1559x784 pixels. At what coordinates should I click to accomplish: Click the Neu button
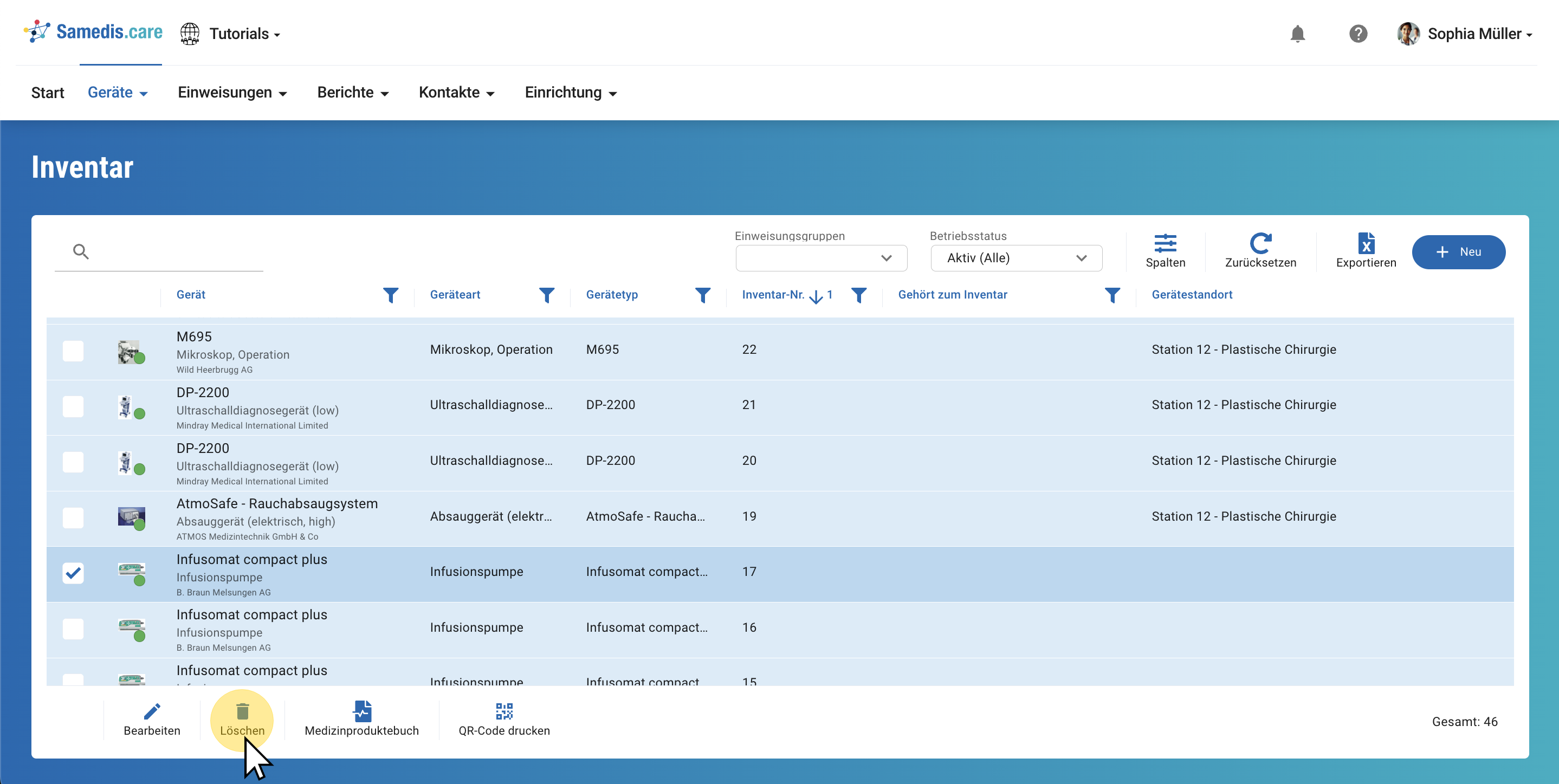point(1458,252)
